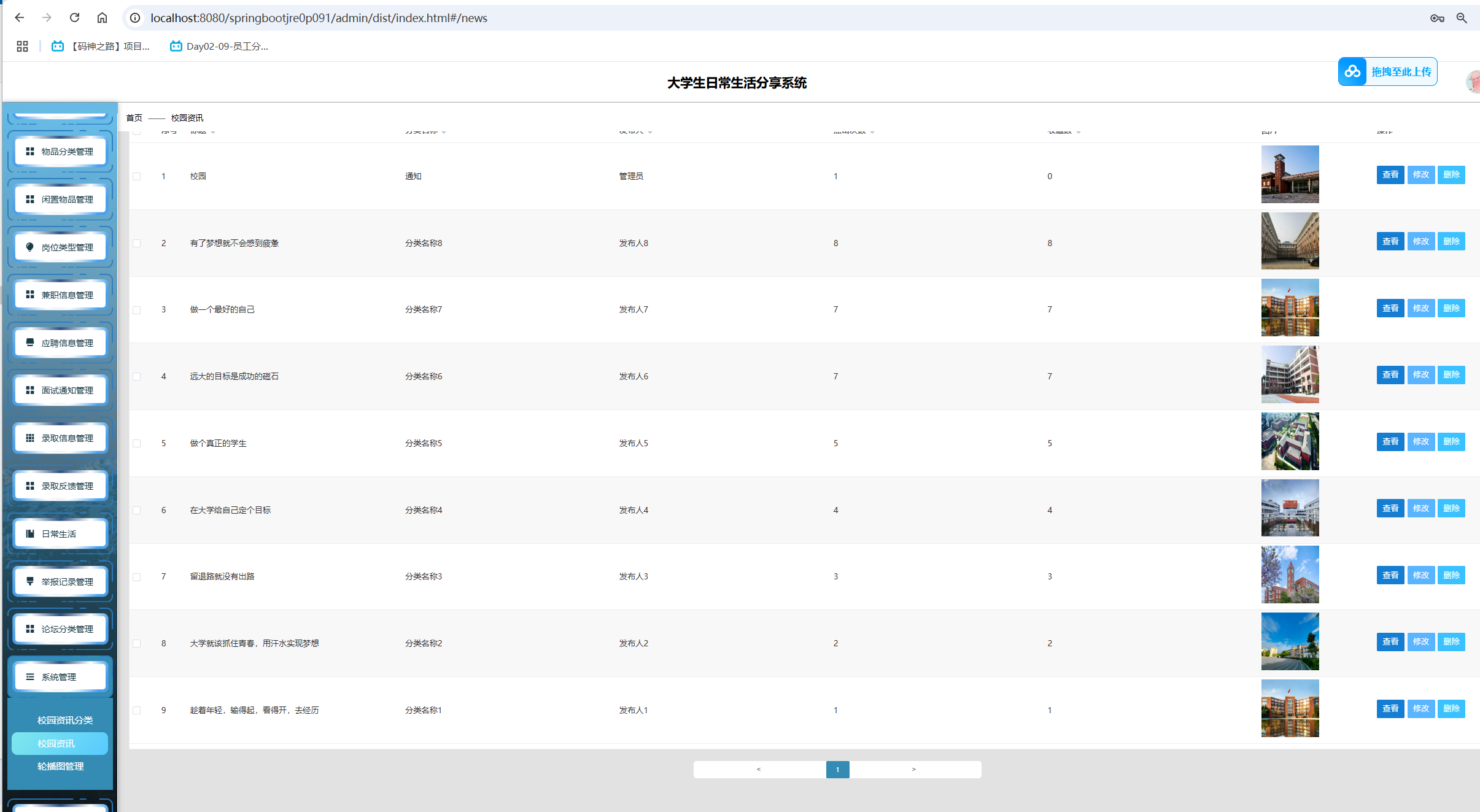Viewport: 1480px width, 812px height.
Task: Open 轮播图管理 submenu item
Action: pos(60,767)
